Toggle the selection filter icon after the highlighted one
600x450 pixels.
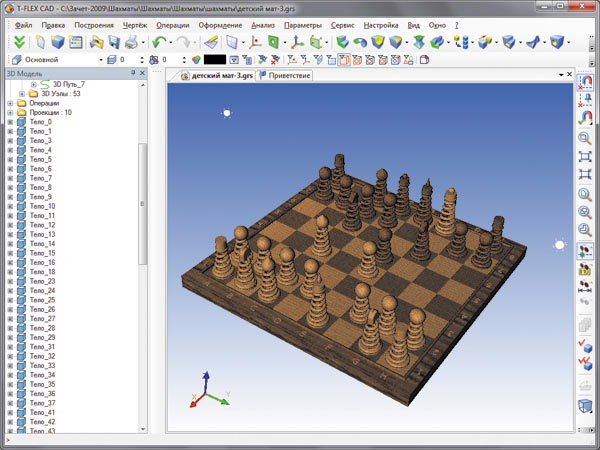click(357, 60)
